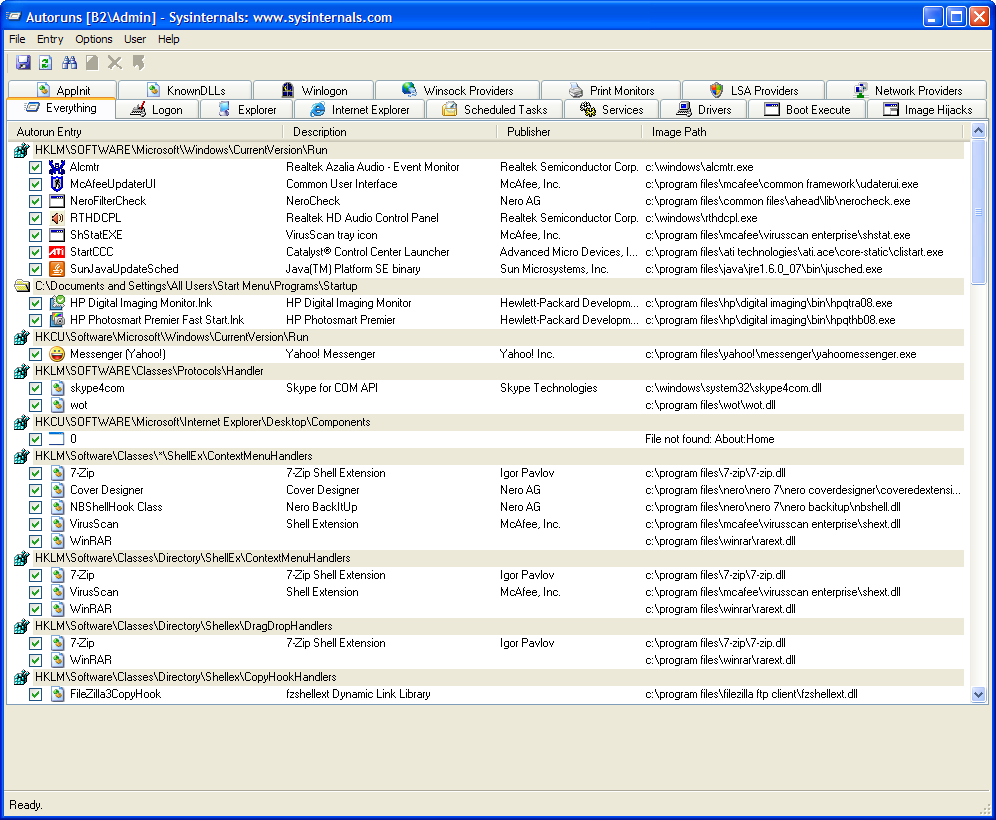Select the HKLM CopyHookHandlers key row
This screenshot has height=820, width=996.
coord(488,677)
